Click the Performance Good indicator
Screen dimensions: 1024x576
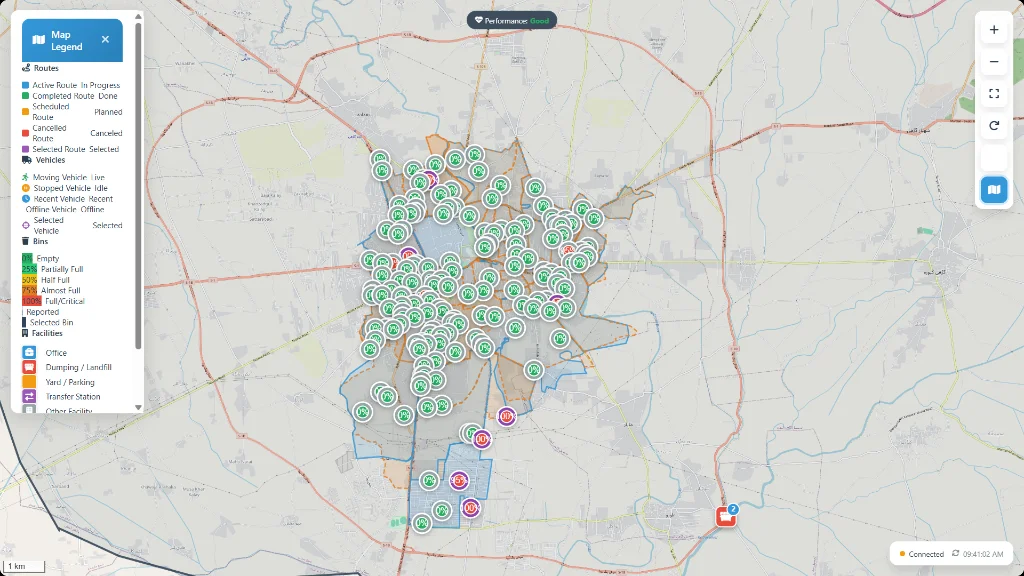511,21
